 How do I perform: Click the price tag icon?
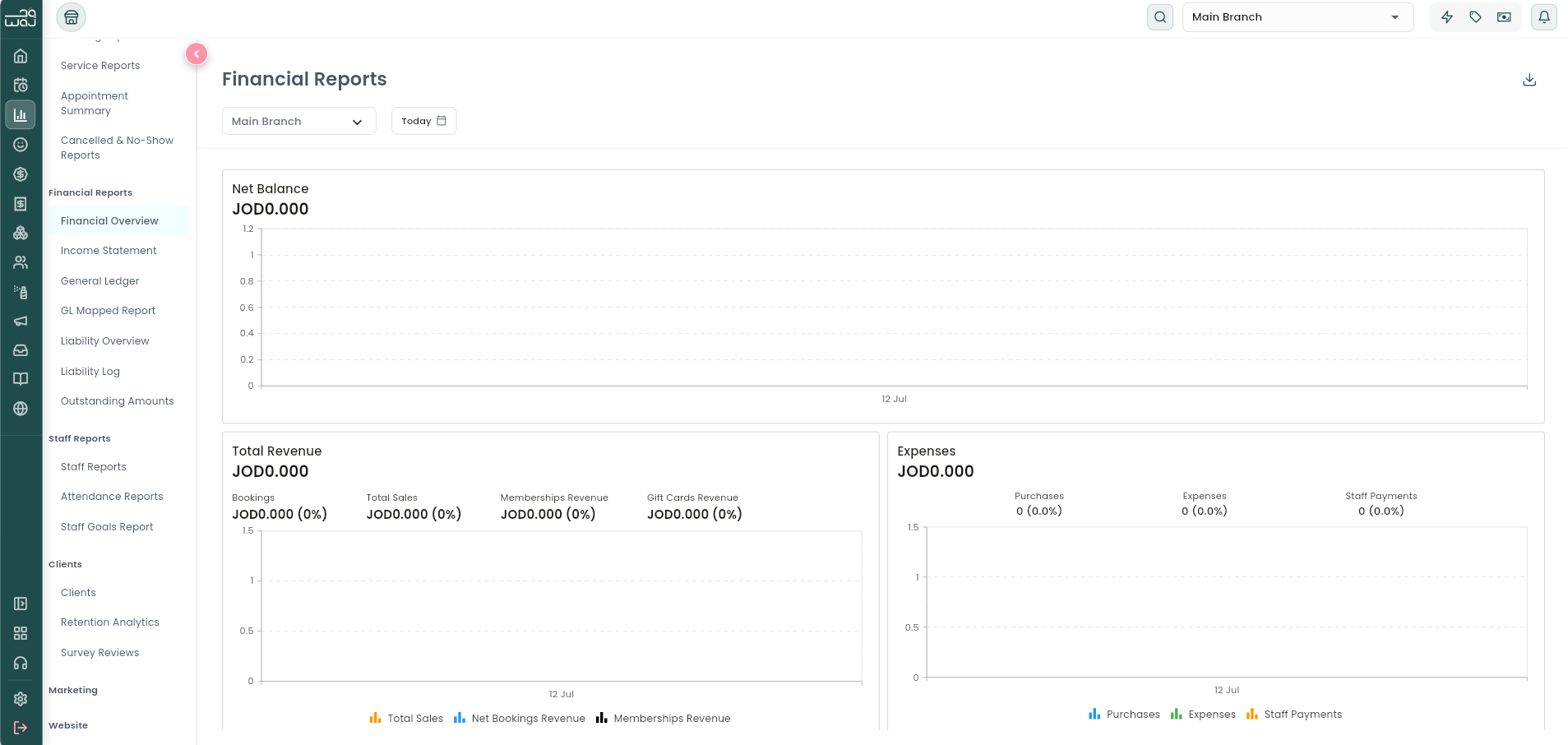(x=1476, y=17)
